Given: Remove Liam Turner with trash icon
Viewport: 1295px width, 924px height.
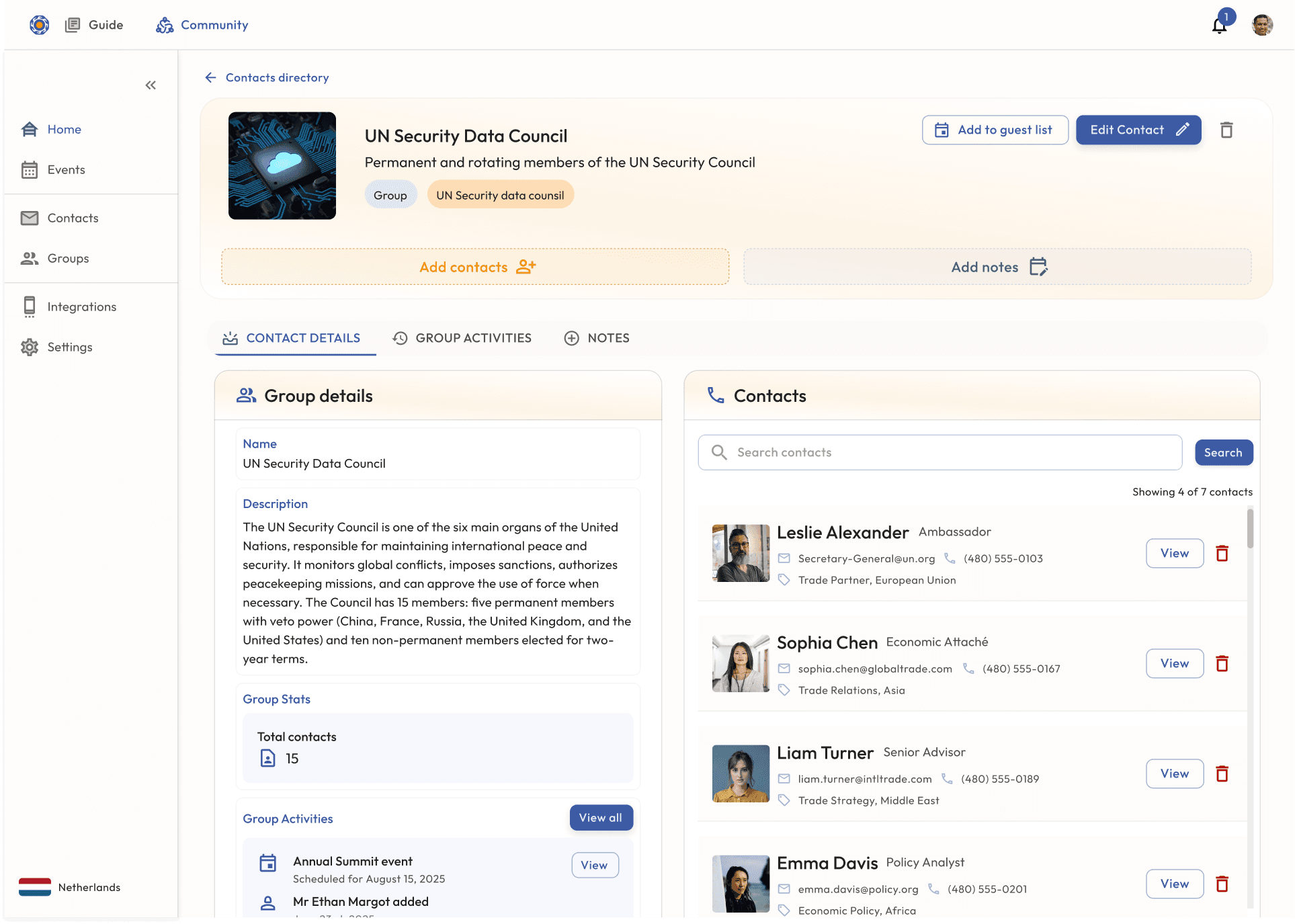Looking at the screenshot, I should point(1222,773).
